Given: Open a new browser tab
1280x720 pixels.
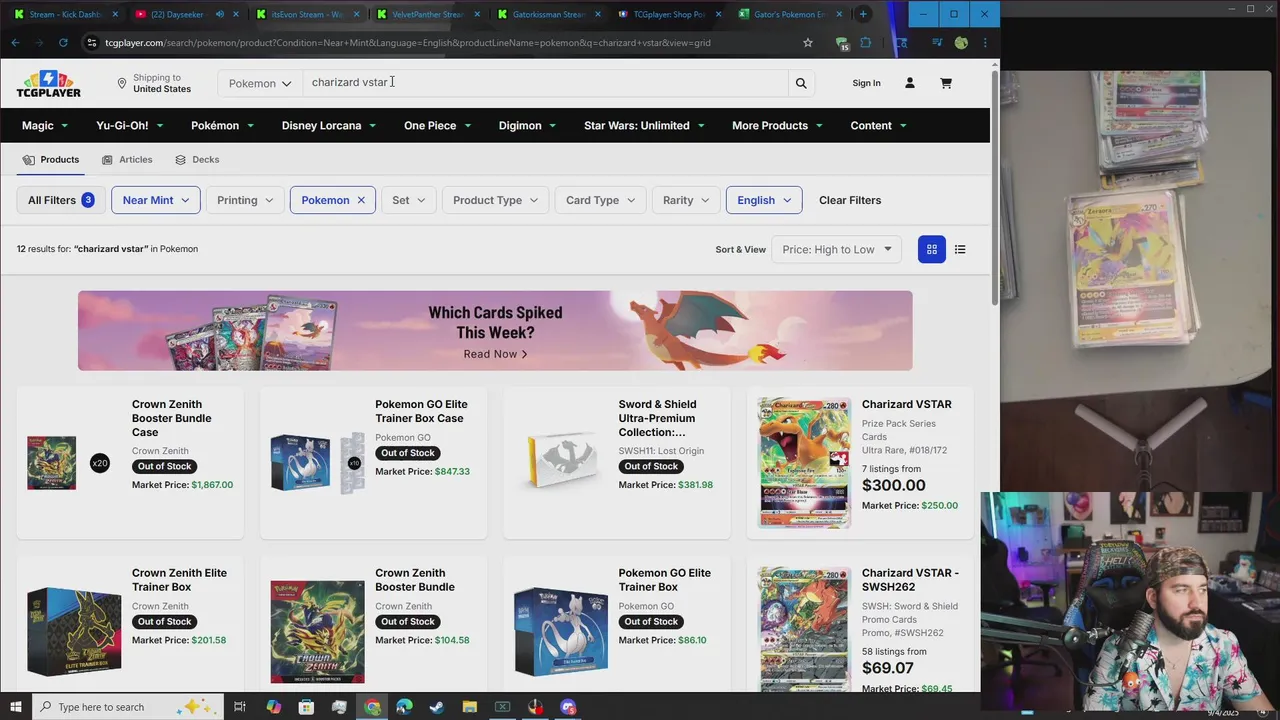Looking at the screenshot, I should pyautogui.click(x=863, y=14).
